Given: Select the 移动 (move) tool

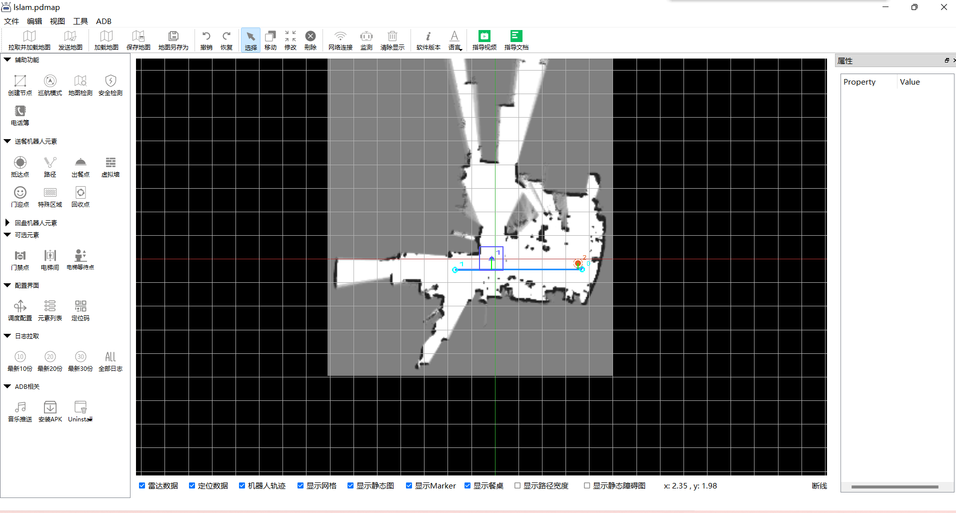Looking at the screenshot, I should click(270, 40).
